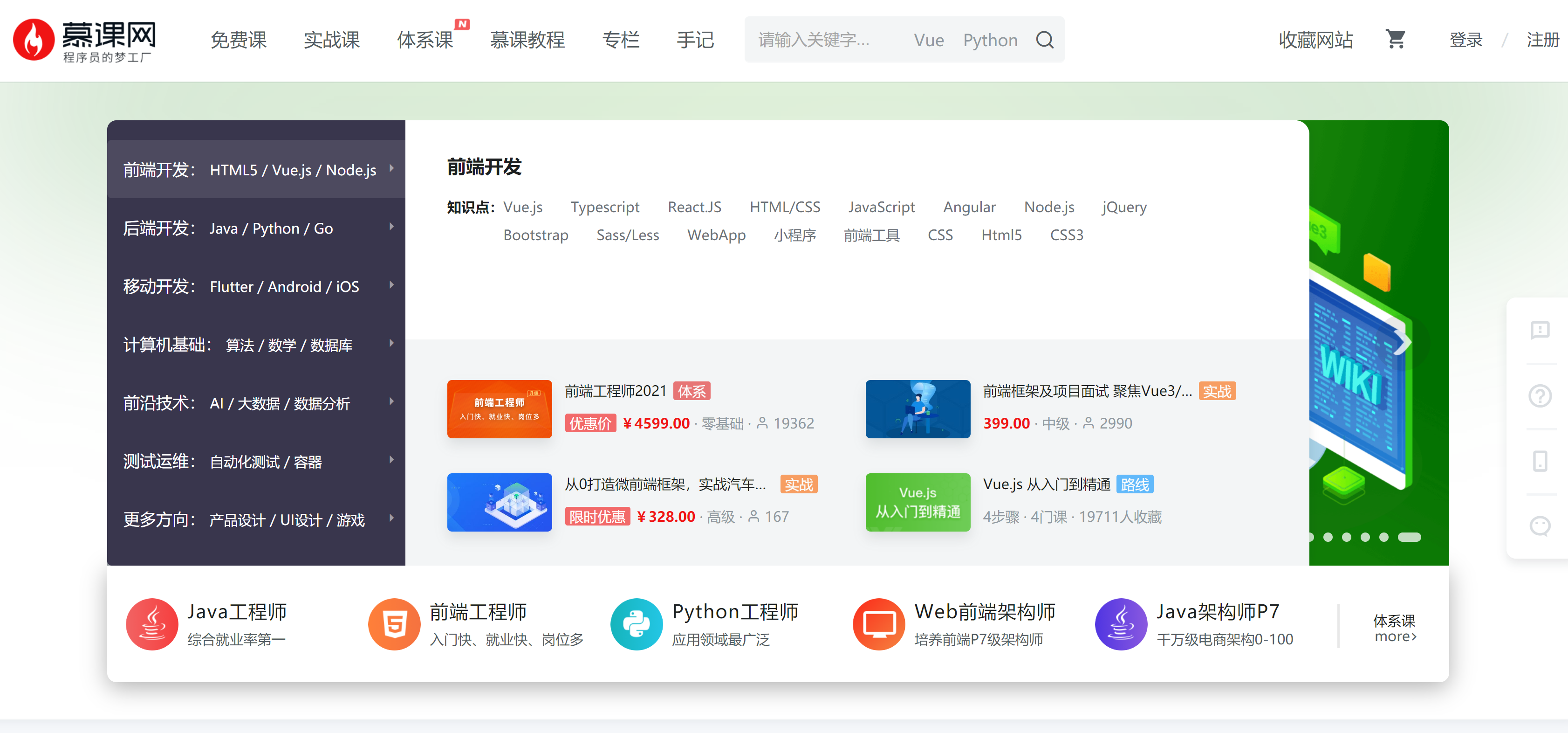Image resolution: width=1568 pixels, height=733 pixels.
Task: Open 体系课 more link
Action: point(1395,629)
